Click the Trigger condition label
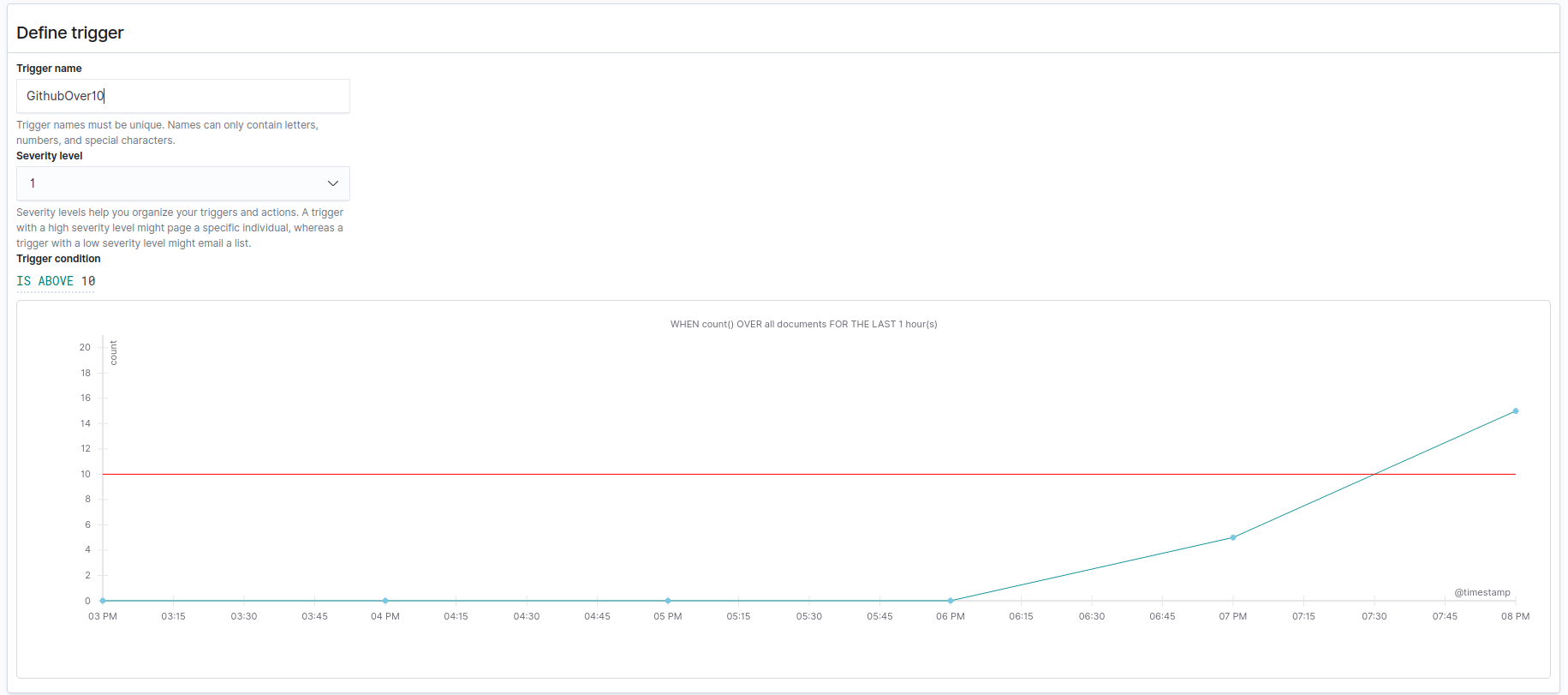The height and width of the screenshot is (695, 1568). (58, 259)
